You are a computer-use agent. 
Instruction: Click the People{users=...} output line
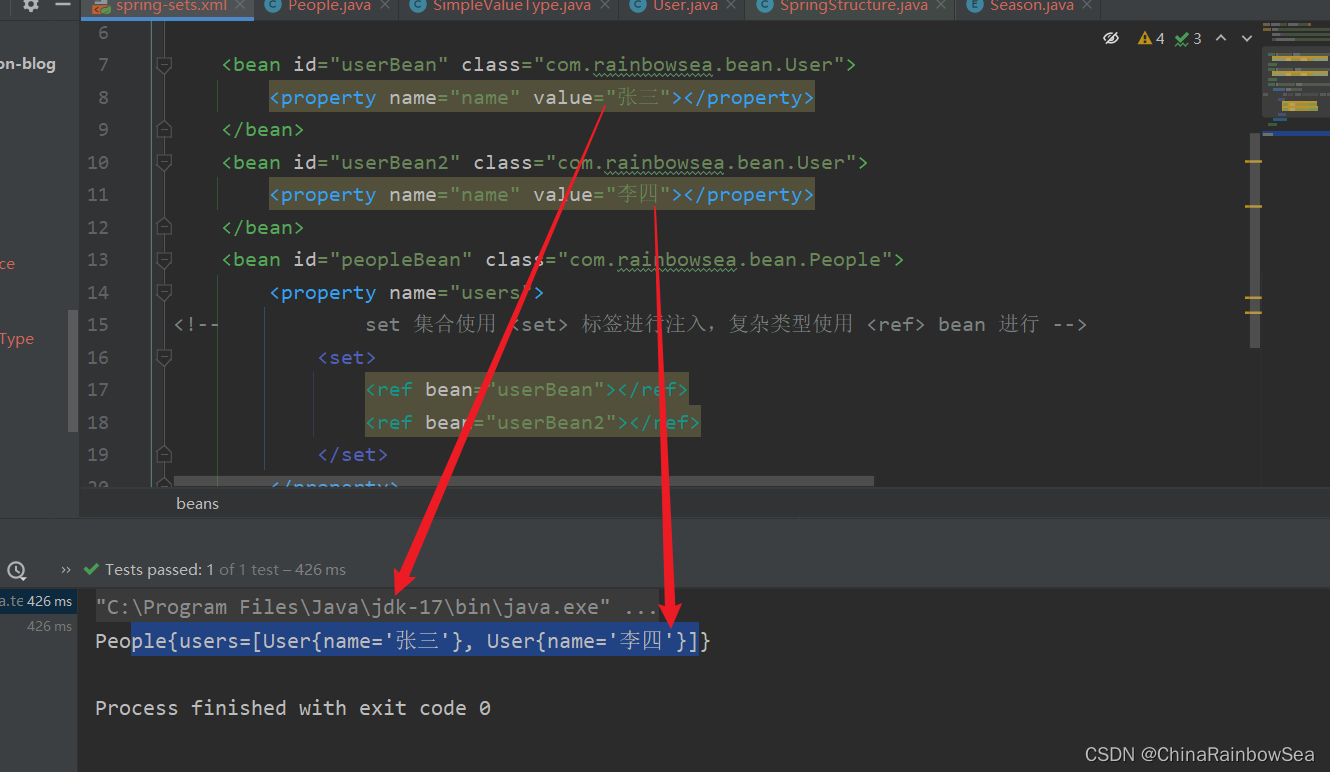point(403,641)
